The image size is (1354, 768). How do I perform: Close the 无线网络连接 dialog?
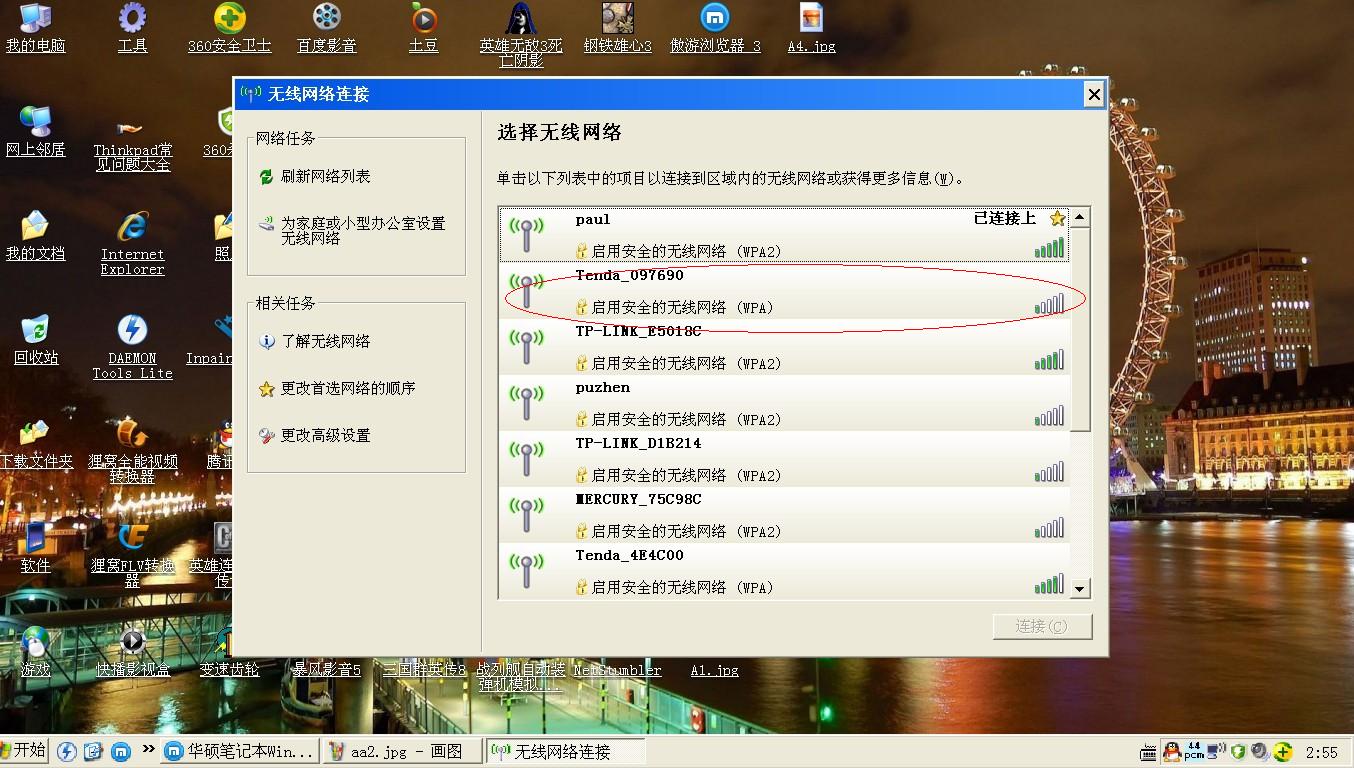[x=1094, y=94]
